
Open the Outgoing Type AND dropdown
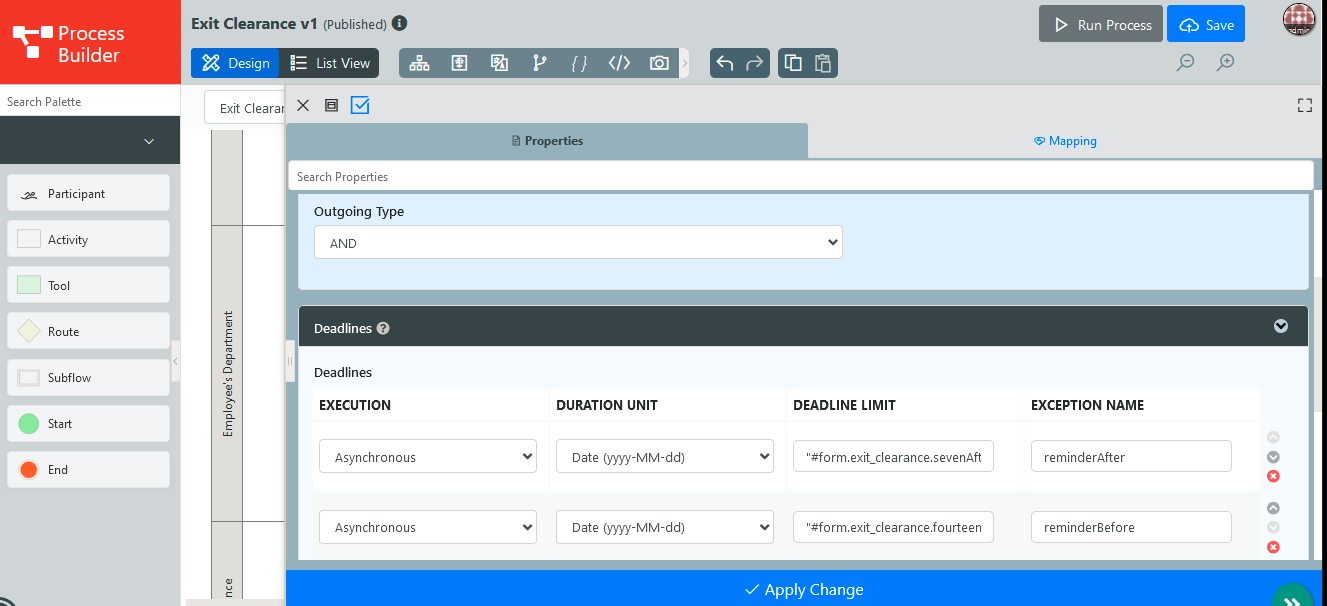578,243
